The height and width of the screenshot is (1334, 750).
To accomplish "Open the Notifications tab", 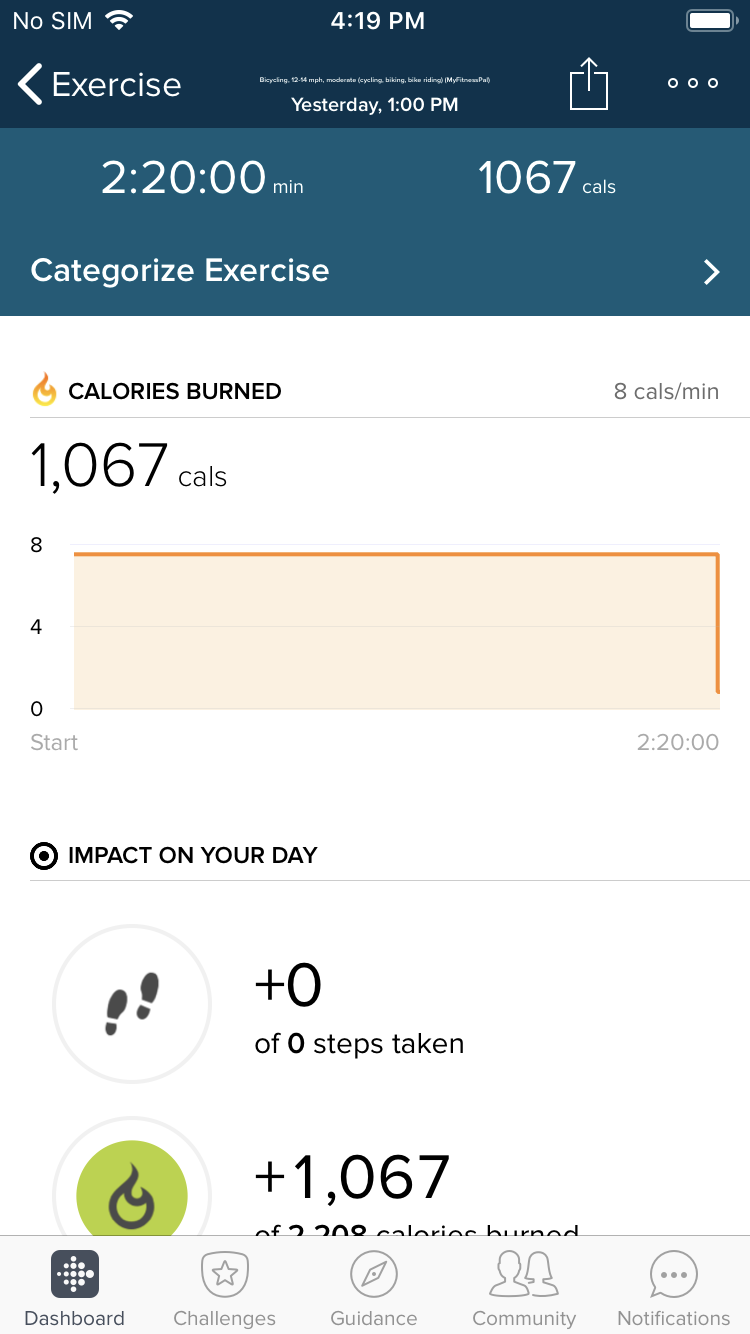I will 674,1289.
